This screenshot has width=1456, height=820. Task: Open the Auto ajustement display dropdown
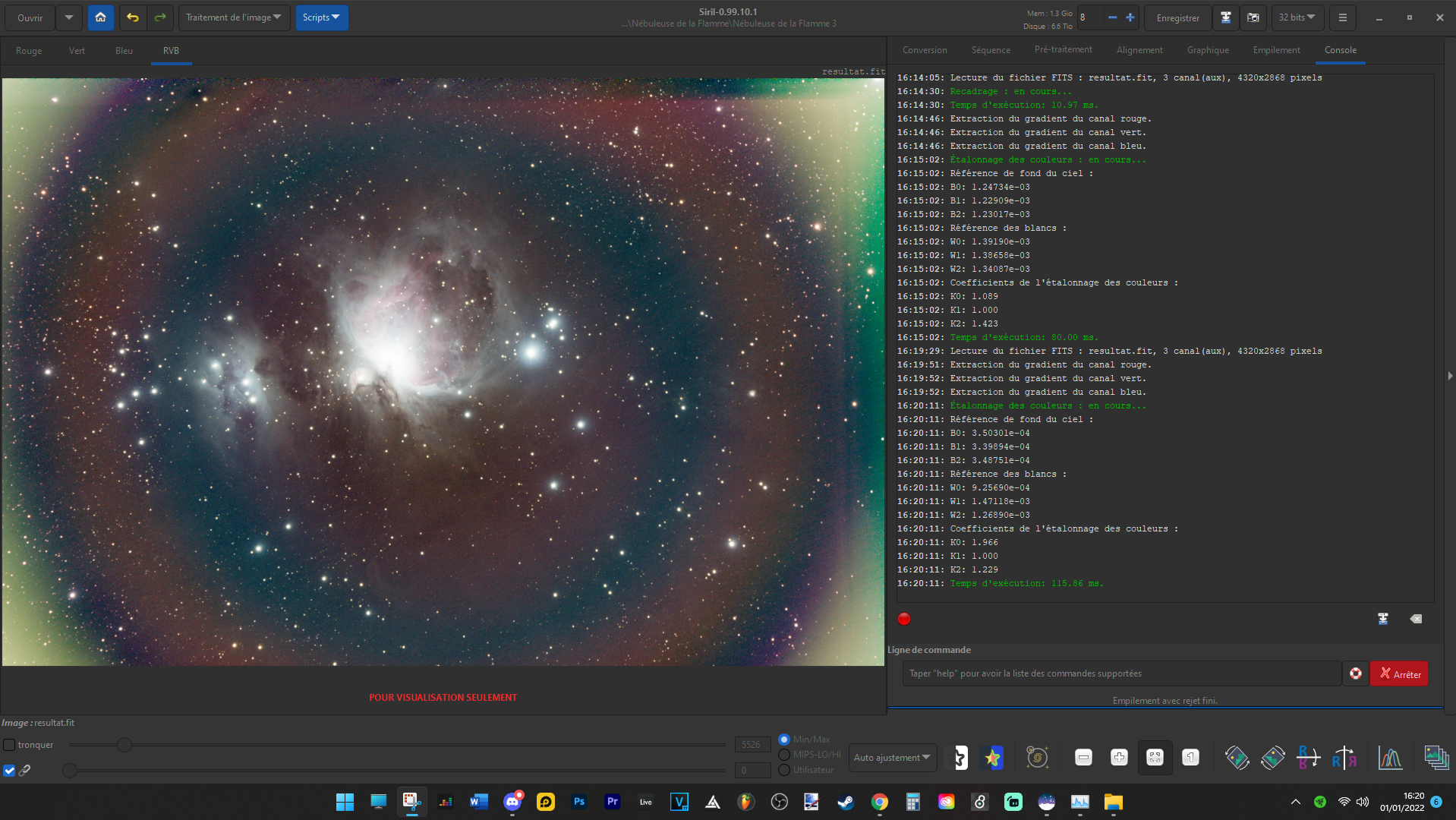click(x=893, y=758)
